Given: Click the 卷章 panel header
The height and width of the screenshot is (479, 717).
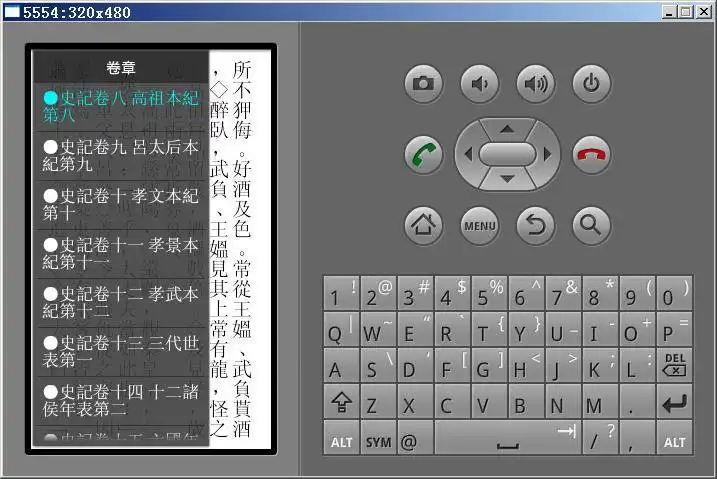Looking at the screenshot, I should pos(121,68).
